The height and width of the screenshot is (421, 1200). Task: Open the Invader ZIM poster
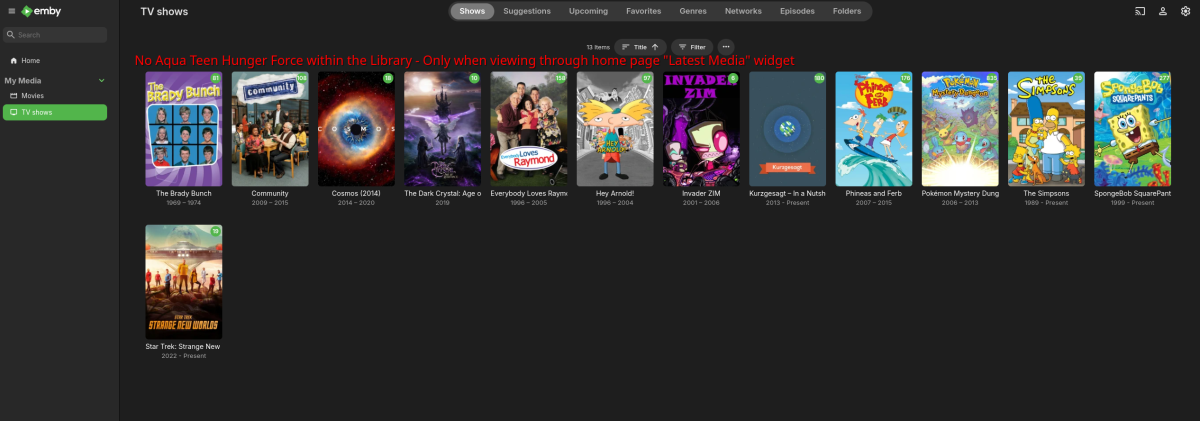[701, 129]
